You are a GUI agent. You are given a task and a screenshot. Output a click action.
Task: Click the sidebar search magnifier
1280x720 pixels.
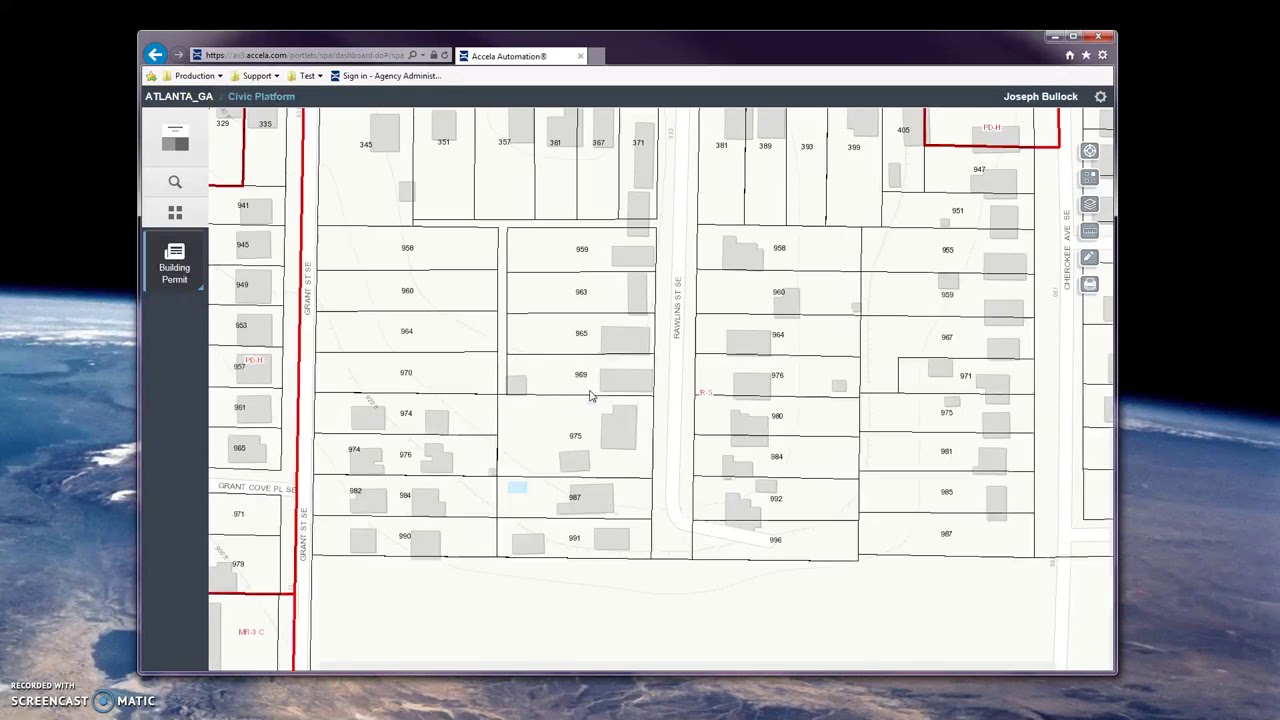tap(175, 182)
